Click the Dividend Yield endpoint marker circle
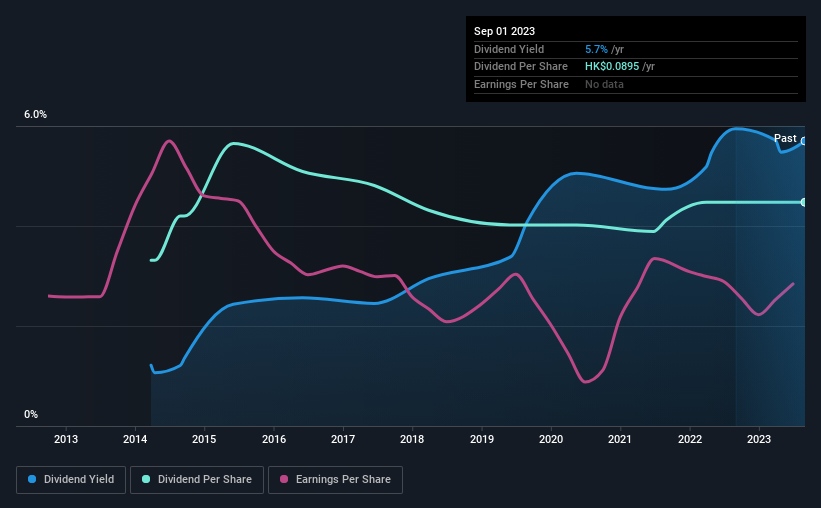This screenshot has width=821, height=508. point(804,141)
